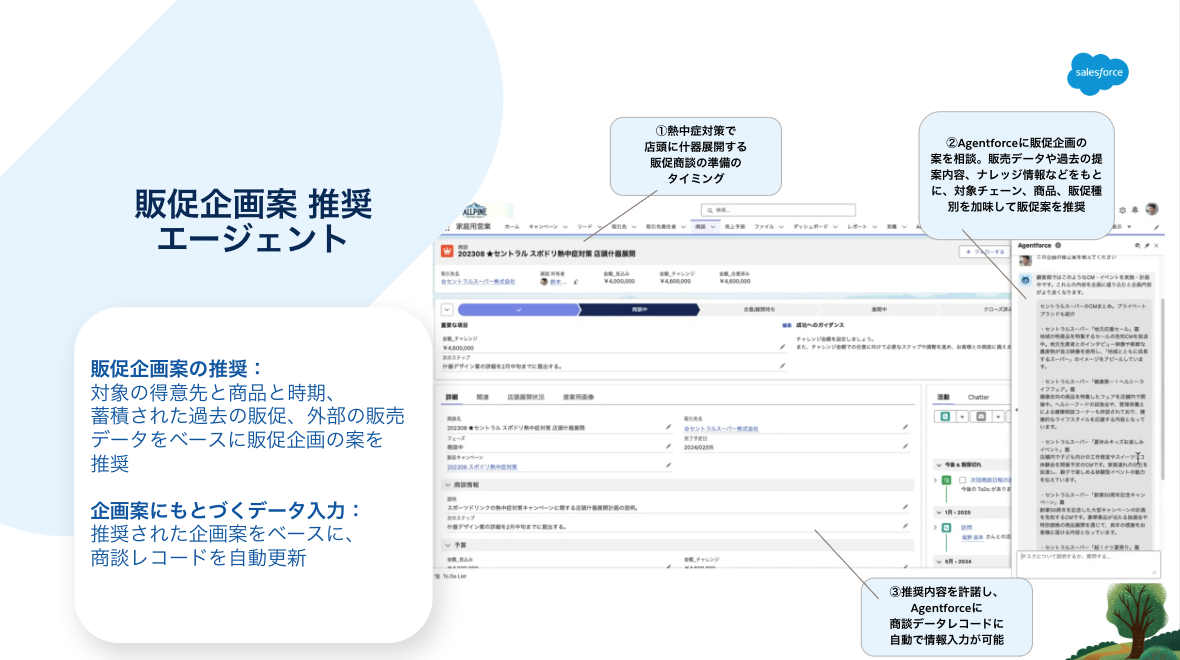Click the フォローする button
Screen dimensions: 1180x660
click(984, 251)
